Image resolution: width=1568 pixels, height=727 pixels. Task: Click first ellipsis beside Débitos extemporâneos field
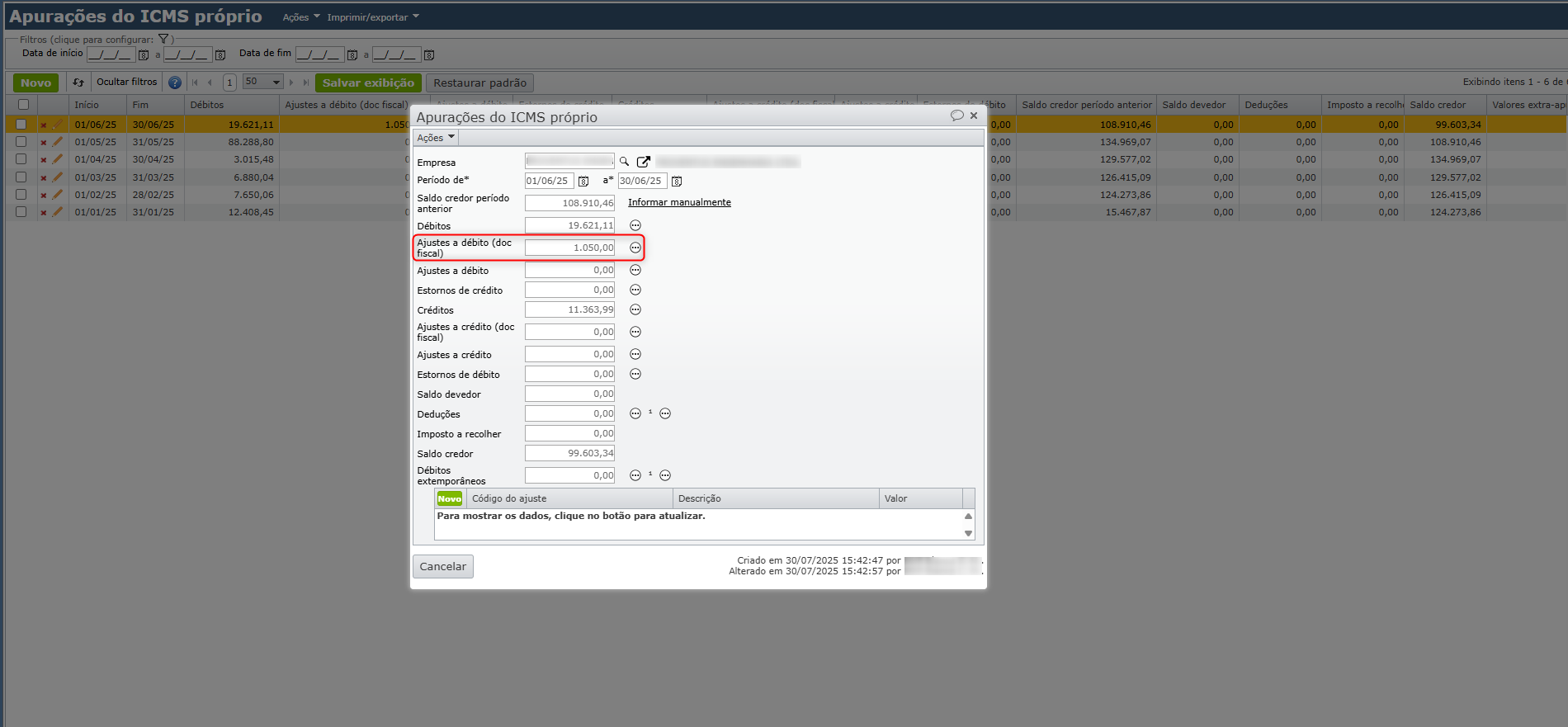(x=635, y=475)
